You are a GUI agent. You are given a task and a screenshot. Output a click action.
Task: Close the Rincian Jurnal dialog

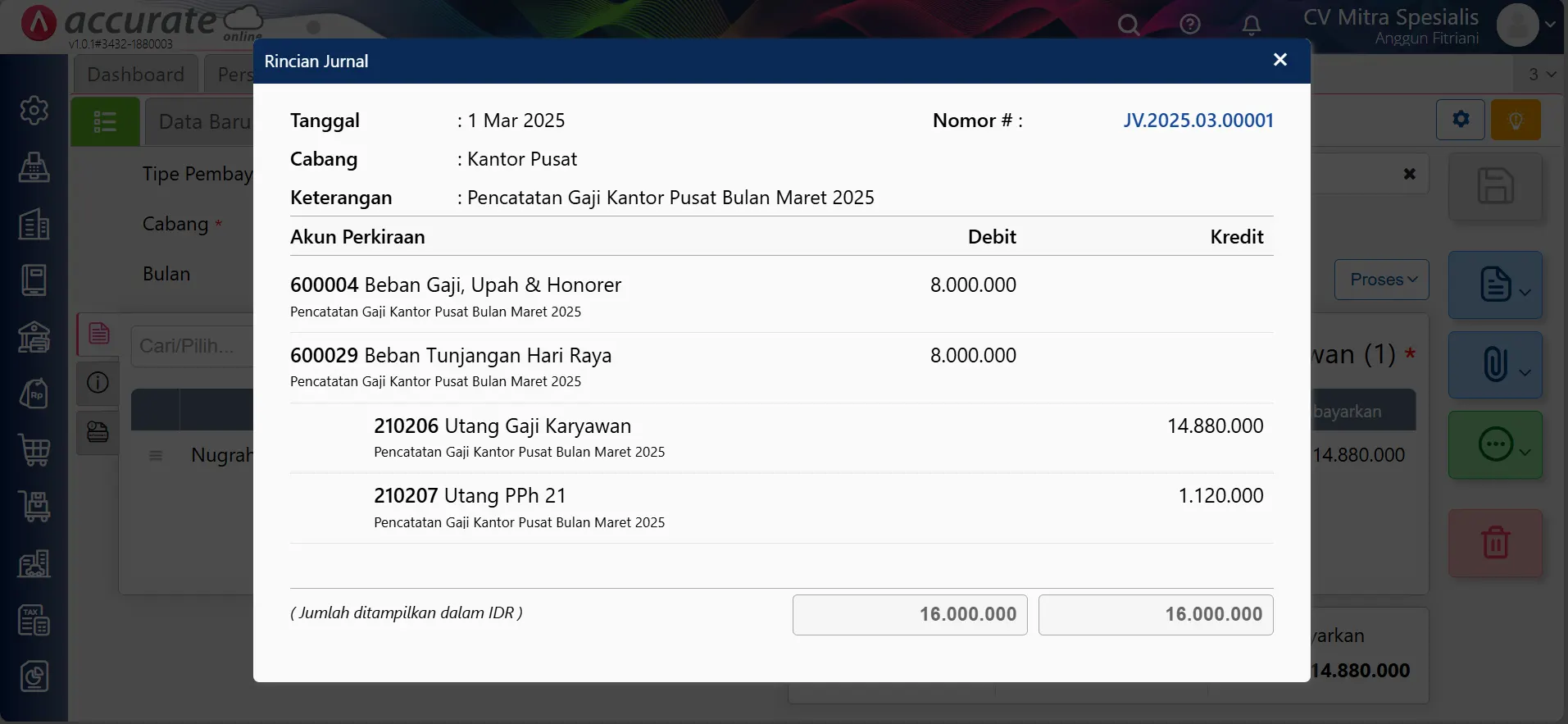click(x=1279, y=60)
